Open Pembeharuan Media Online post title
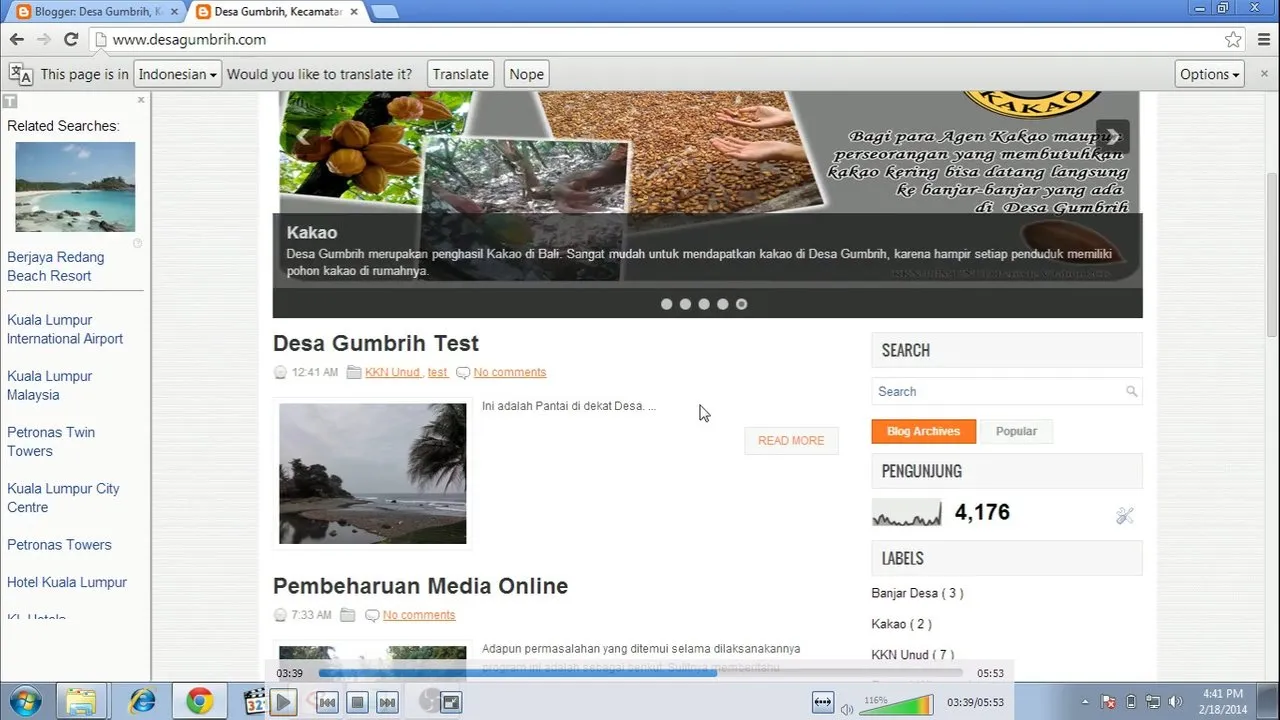 pos(420,586)
